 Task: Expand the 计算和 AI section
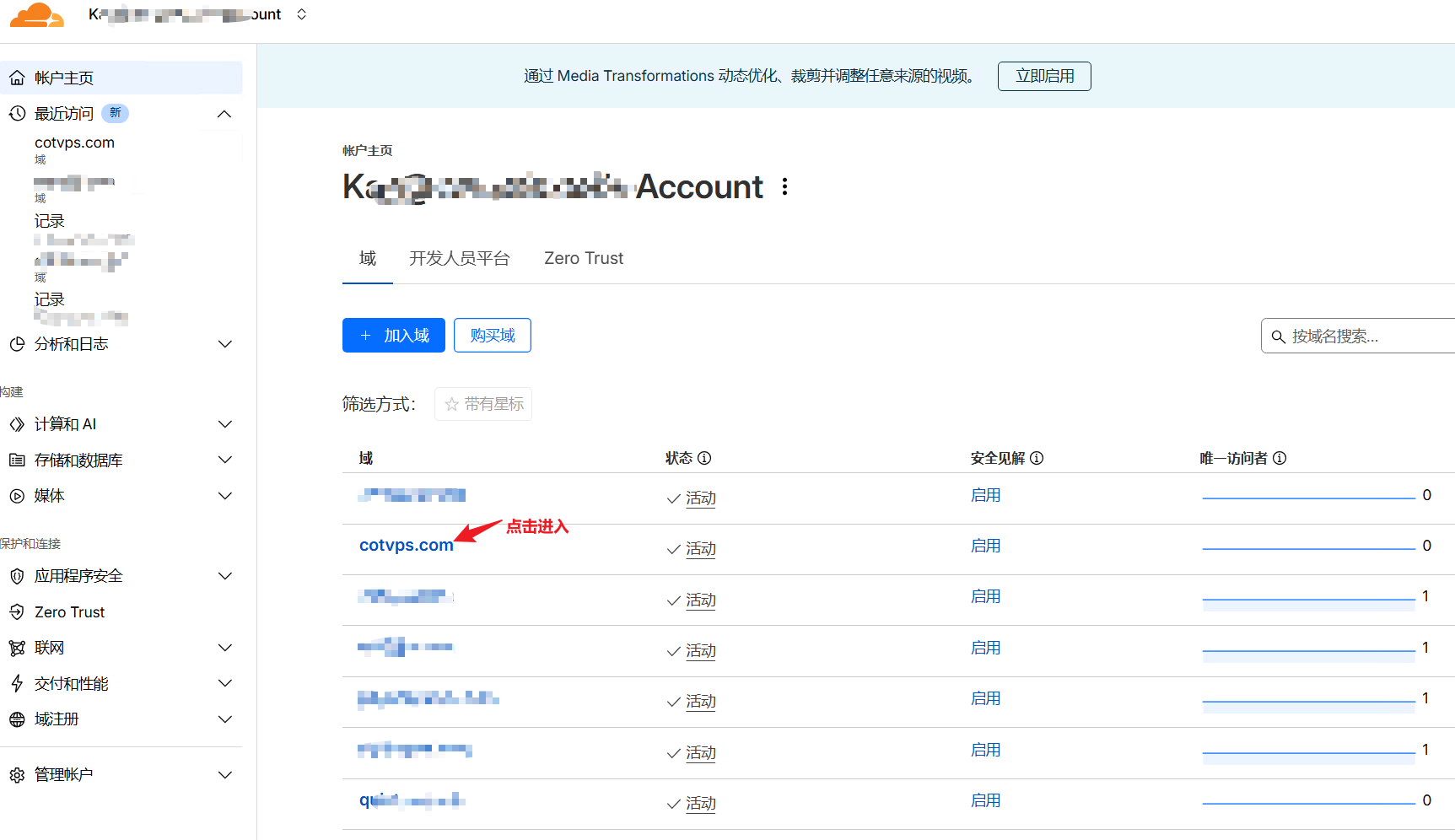[x=224, y=424]
